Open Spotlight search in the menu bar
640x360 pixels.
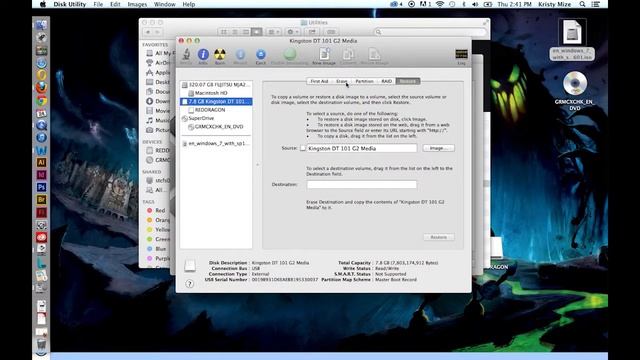click(x=582, y=4)
